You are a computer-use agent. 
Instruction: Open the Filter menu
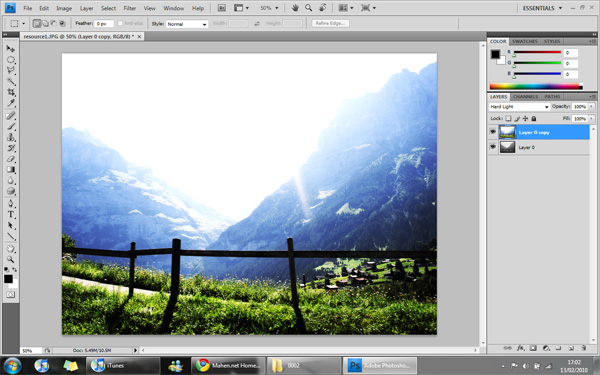(x=130, y=8)
